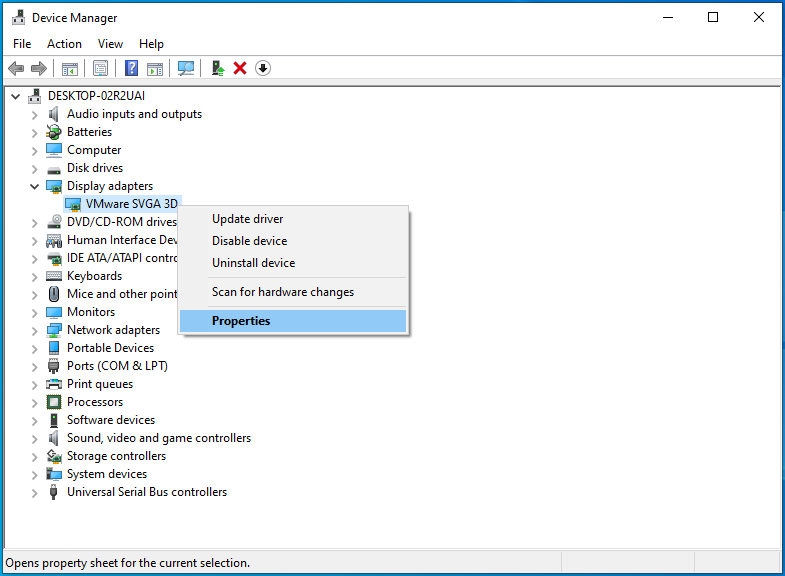The height and width of the screenshot is (576, 785).
Task: Select the Processors tree label
Action: click(95, 402)
